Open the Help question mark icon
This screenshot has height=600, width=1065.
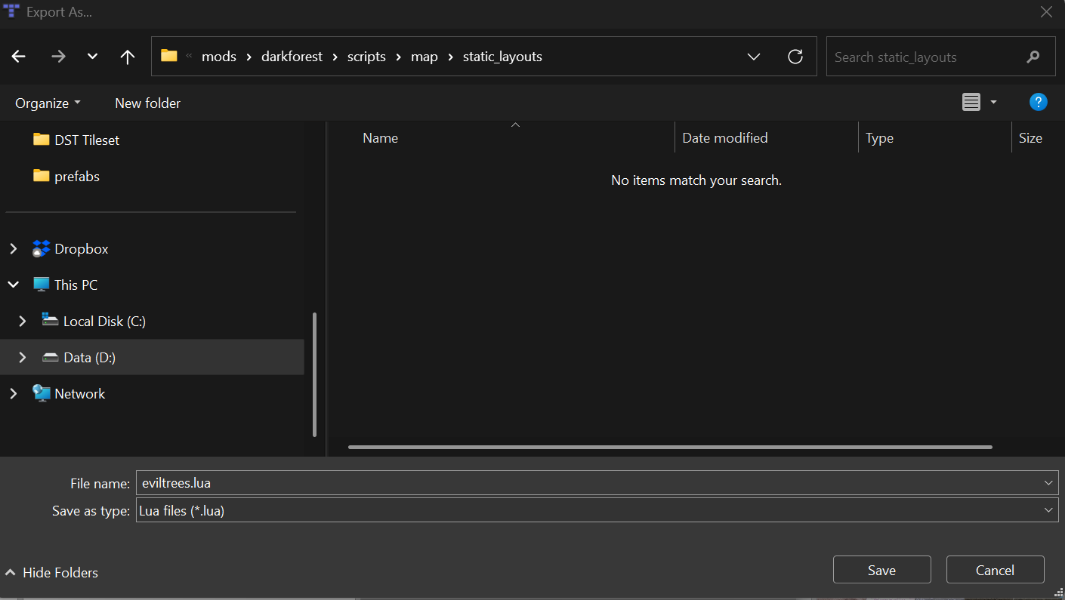[x=1038, y=102]
